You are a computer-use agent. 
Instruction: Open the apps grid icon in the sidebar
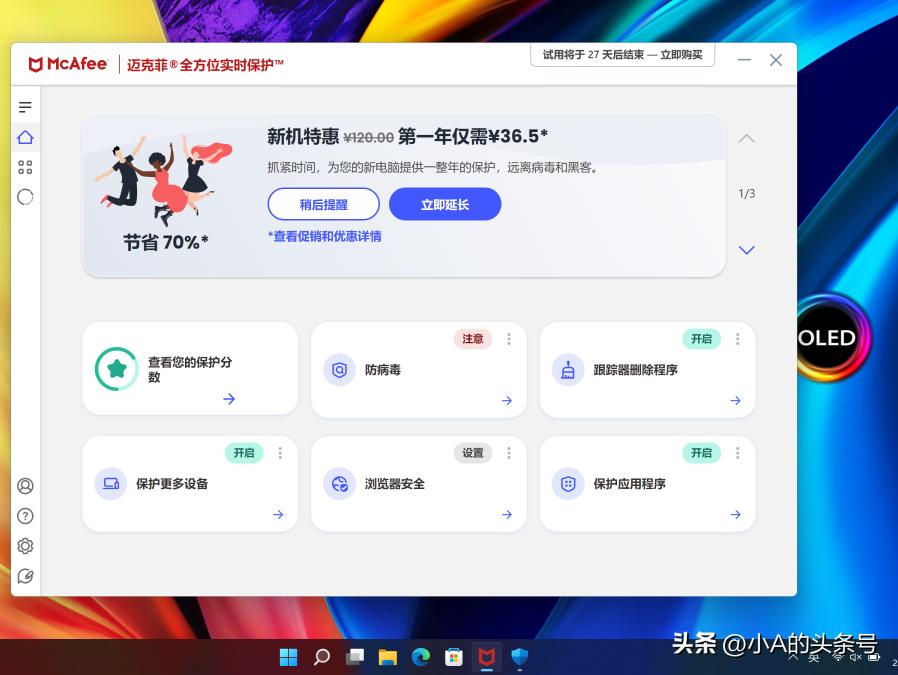pos(25,167)
